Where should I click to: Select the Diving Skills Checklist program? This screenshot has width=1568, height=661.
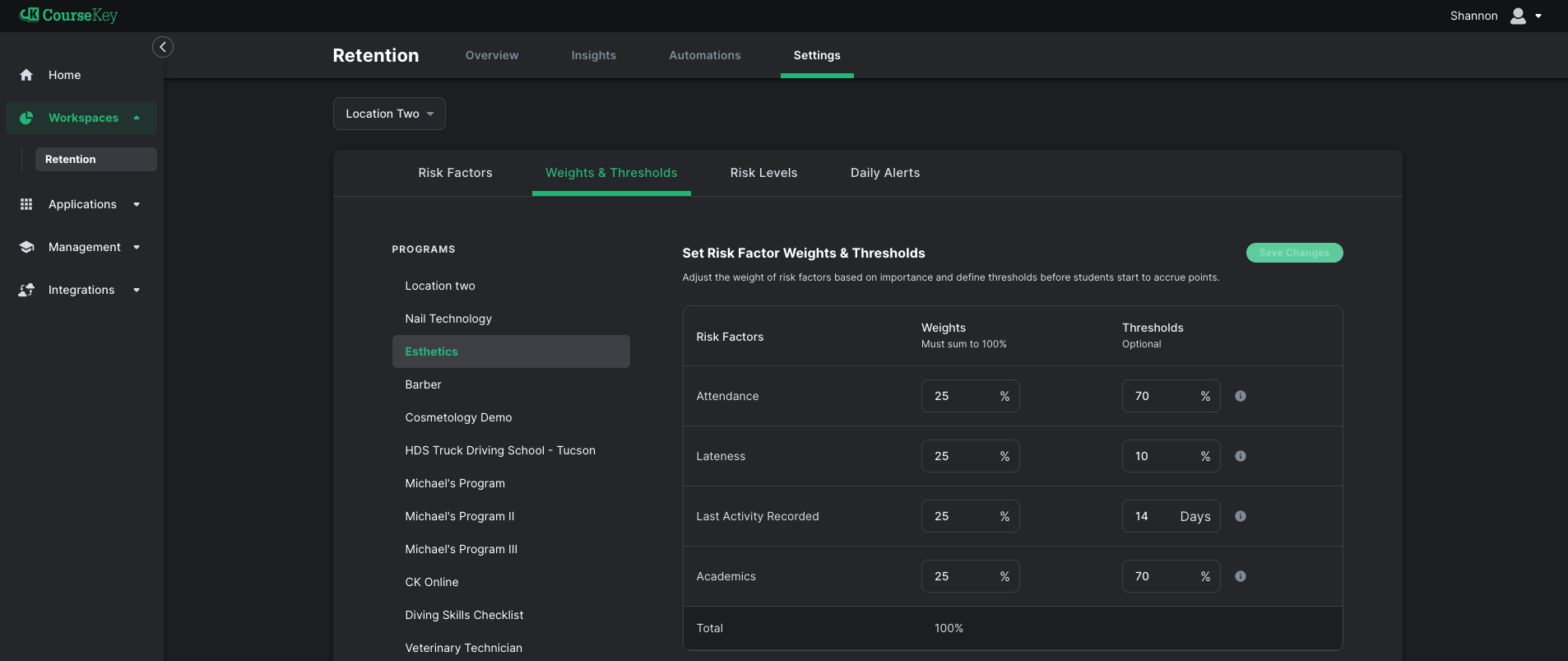tap(511, 615)
